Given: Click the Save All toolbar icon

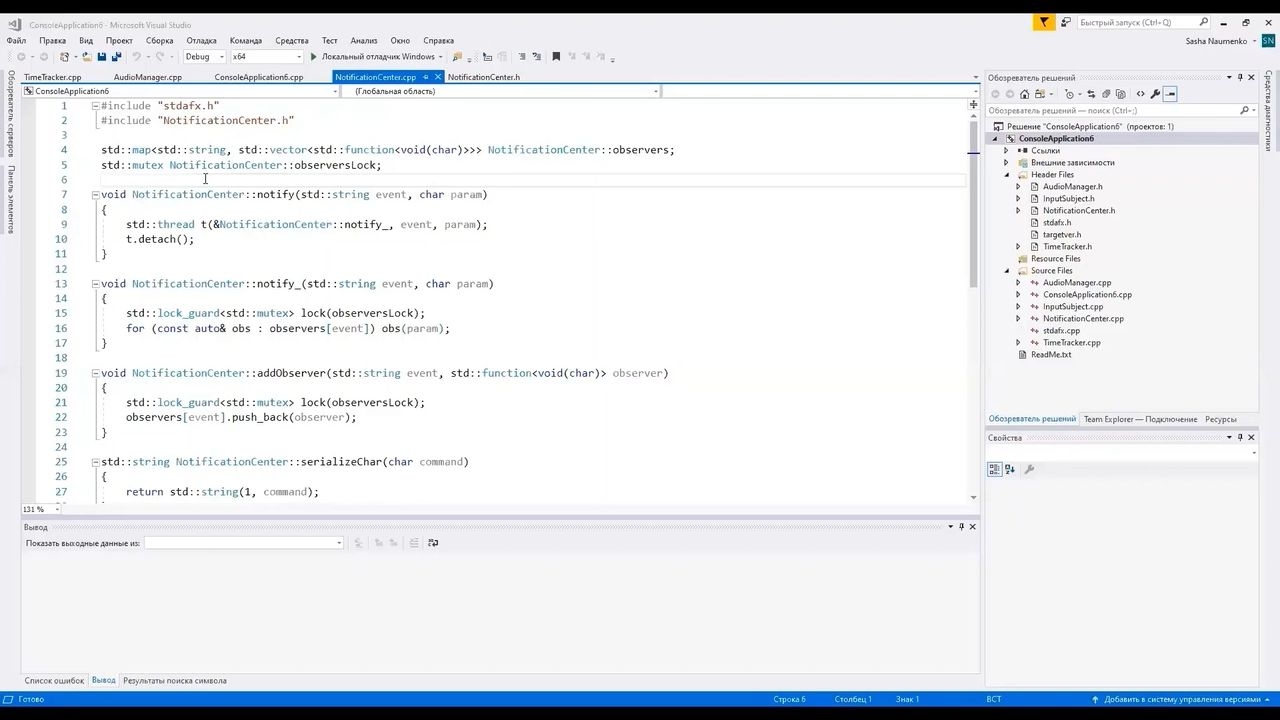Looking at the screenshot, I should (x=116, y=57).
